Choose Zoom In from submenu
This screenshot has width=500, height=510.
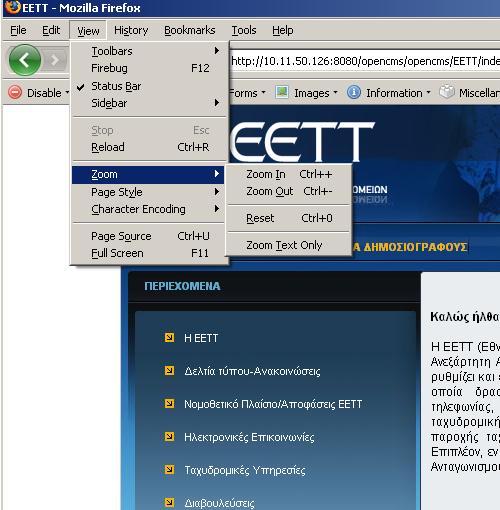[289, 174]
